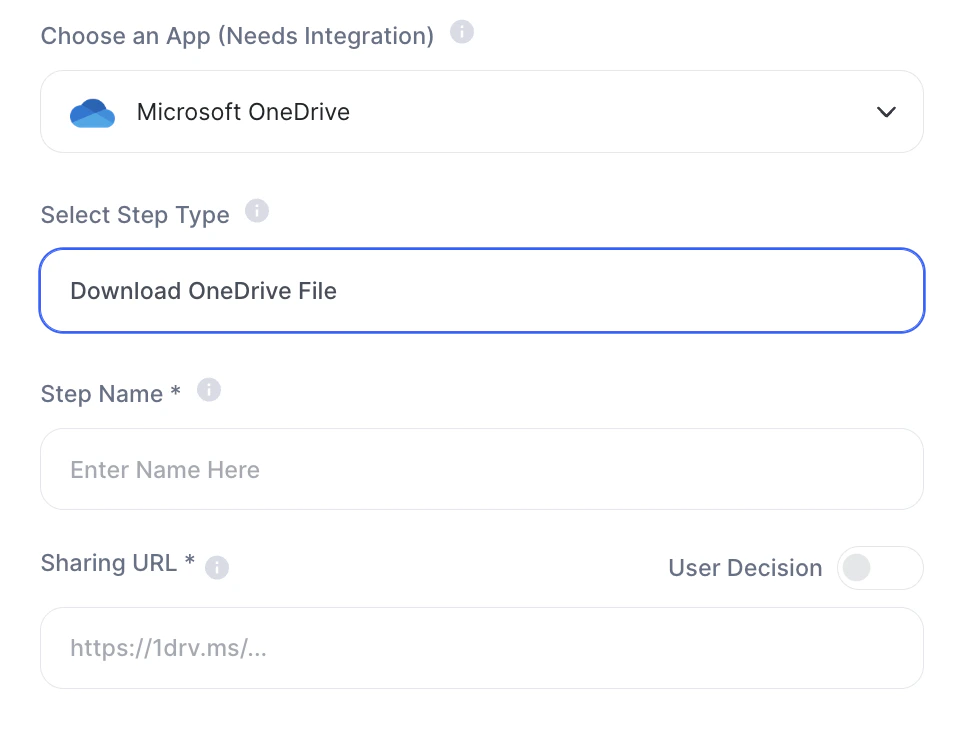Viewport: 960px width, 740px height.
Task: Click the Choose an App label text
Action: [x=237, y=36]
